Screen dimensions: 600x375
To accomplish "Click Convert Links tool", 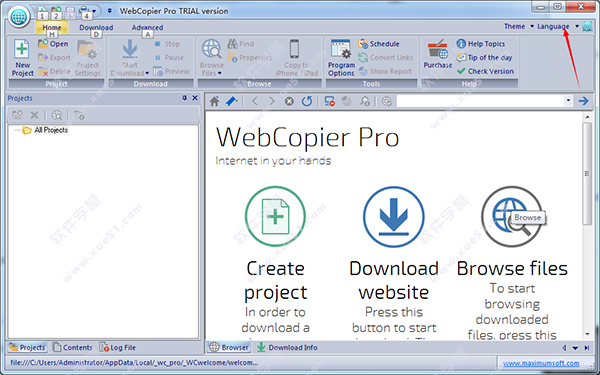I will click(x=386, y=58).
